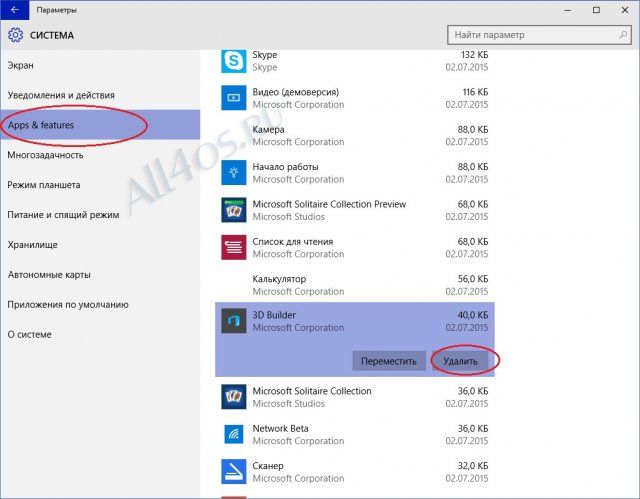
Task: Select the Apps & features section
Action: click(100, 125)
